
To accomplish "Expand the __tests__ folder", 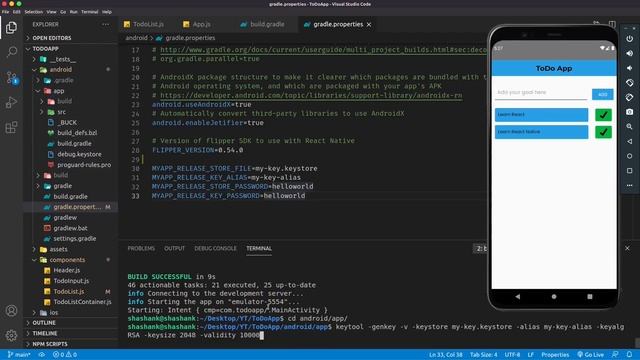I will [x=62, y=59].
